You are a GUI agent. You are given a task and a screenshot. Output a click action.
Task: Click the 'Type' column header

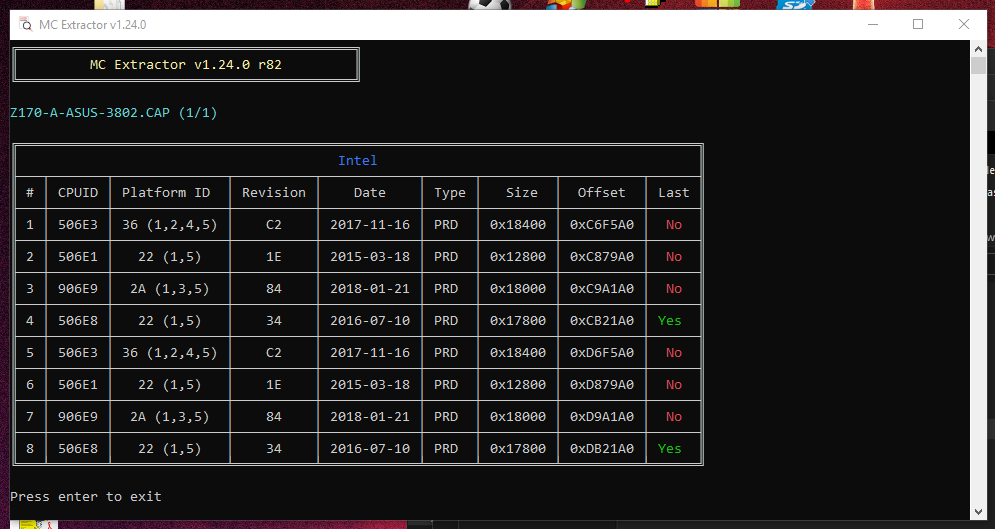coord(450,193)
